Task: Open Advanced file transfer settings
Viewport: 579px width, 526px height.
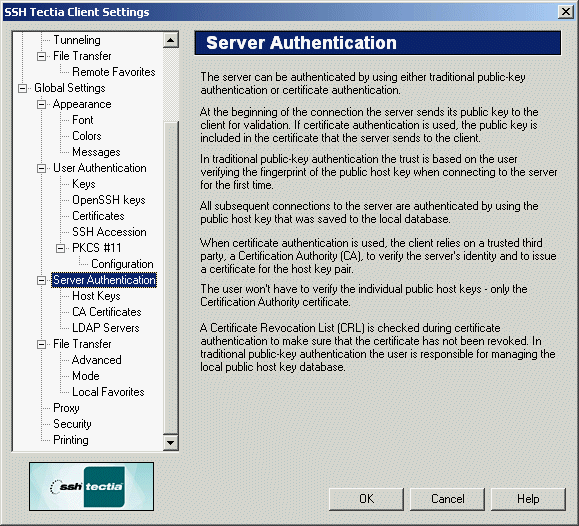Action: [x=97, y=360]
